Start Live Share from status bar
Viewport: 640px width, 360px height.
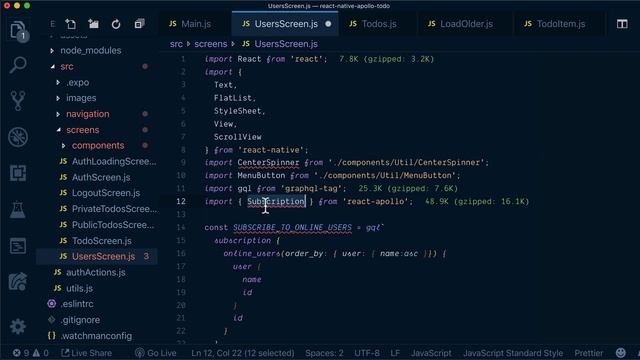[x=87, y=353]
